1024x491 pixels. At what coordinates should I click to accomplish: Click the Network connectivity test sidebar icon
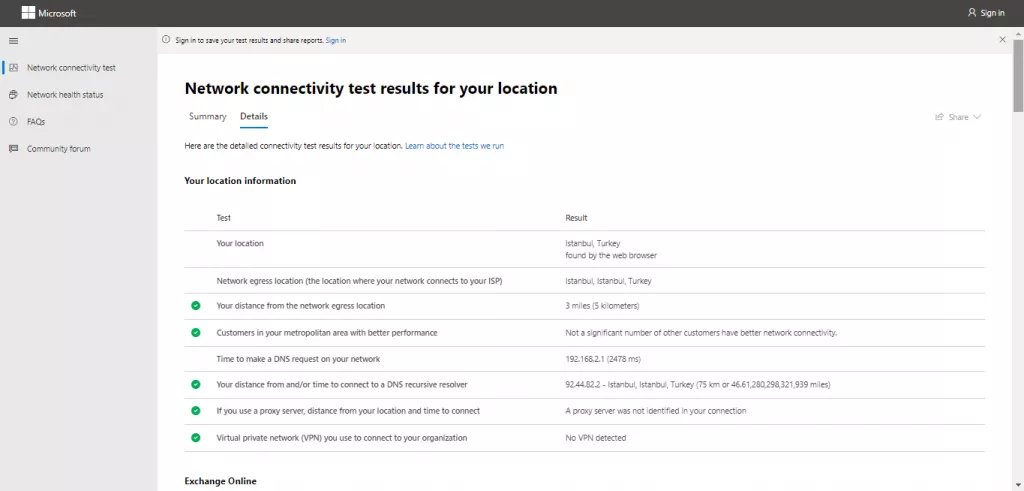tap(14, 68)
